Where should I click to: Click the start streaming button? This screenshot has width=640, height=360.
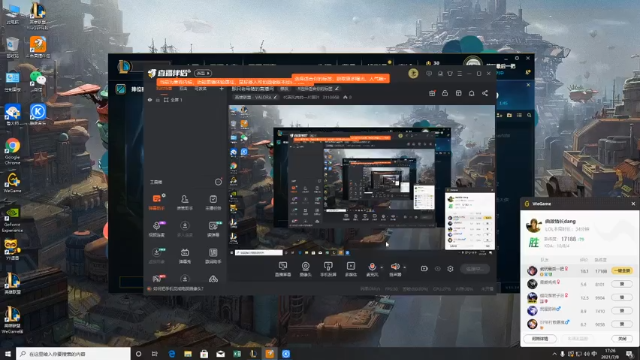coord(475,269)
